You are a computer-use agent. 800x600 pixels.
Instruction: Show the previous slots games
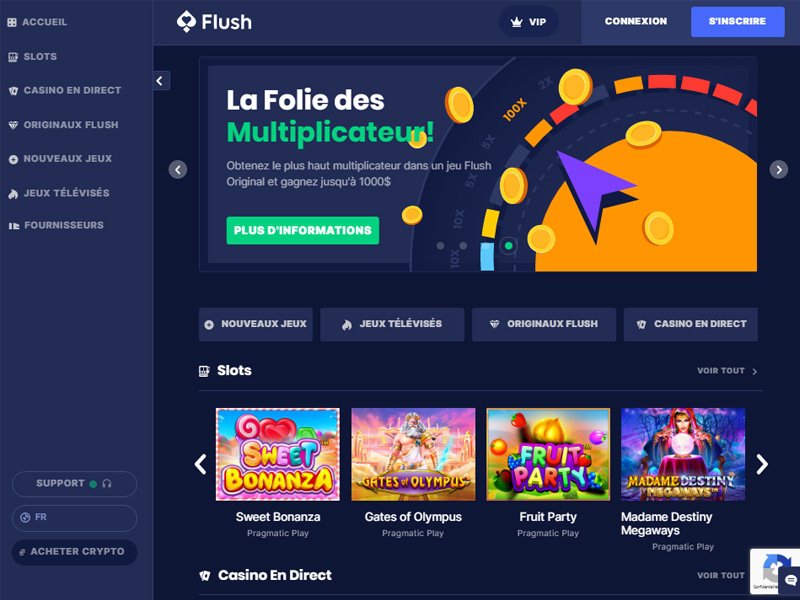pos(201,464)
